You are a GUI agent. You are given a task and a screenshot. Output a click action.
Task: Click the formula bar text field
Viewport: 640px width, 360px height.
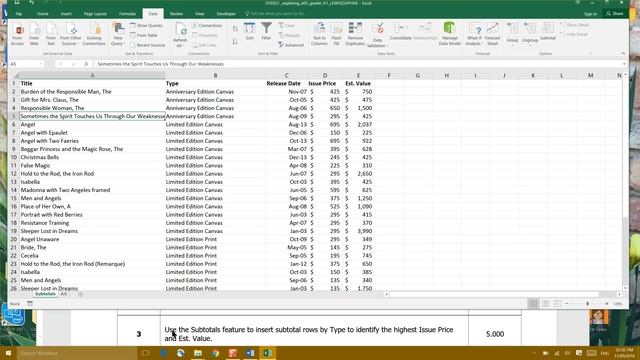[357, 64]
